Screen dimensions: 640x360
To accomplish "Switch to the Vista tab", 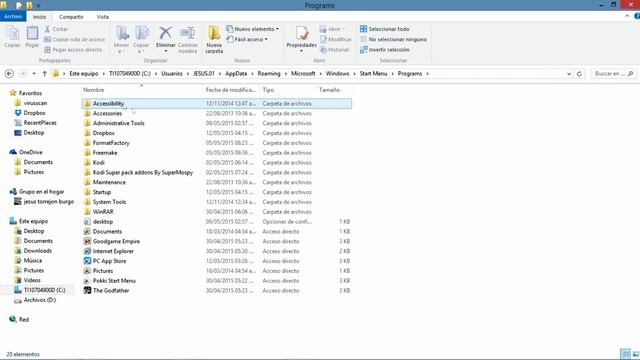I will [x=102, y=17].
